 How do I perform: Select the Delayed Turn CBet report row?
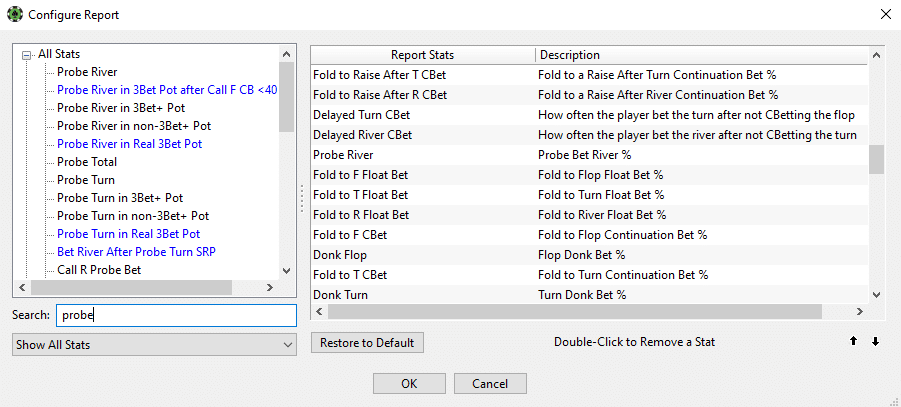(590, 115)
